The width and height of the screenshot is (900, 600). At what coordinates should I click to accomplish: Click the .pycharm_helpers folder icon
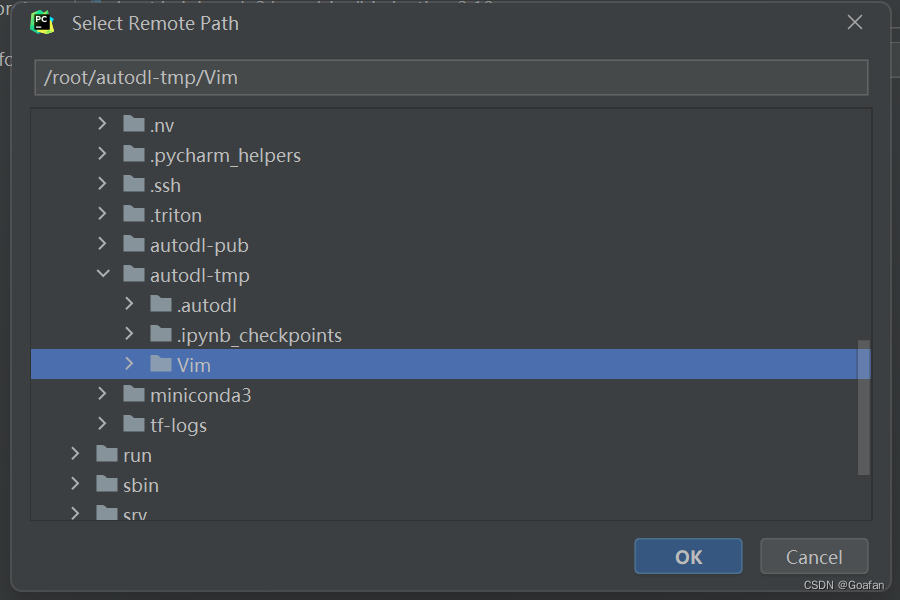point(133,154)
